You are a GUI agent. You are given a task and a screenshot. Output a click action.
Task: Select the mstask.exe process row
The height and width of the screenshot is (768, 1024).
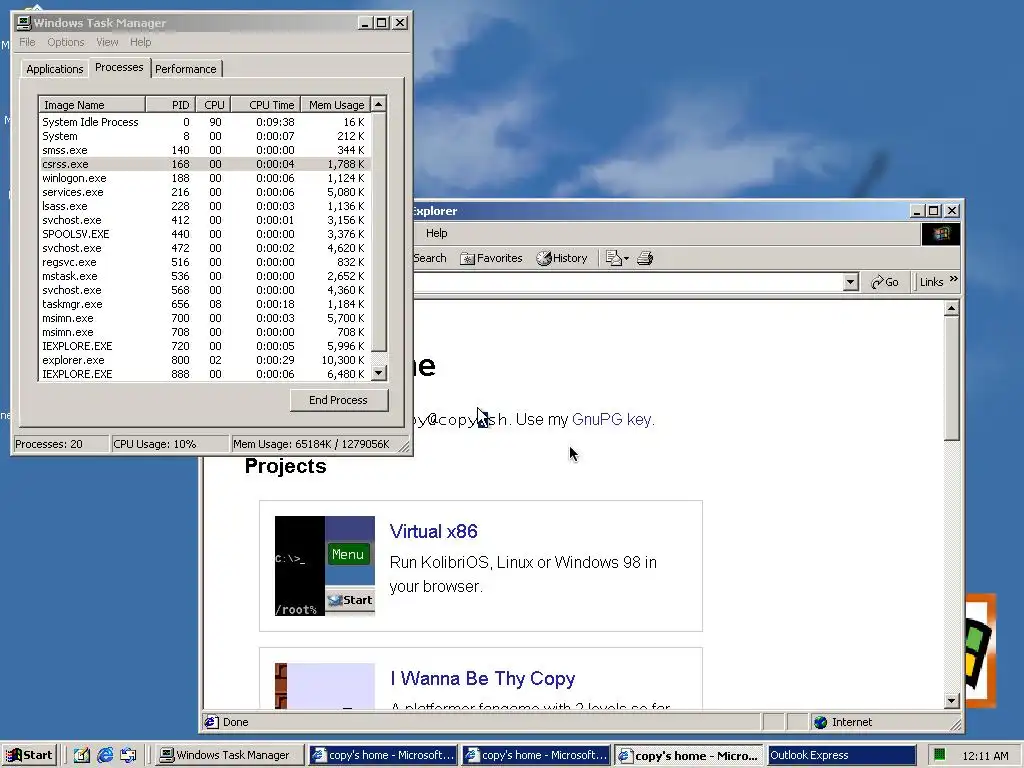point(205,276)
